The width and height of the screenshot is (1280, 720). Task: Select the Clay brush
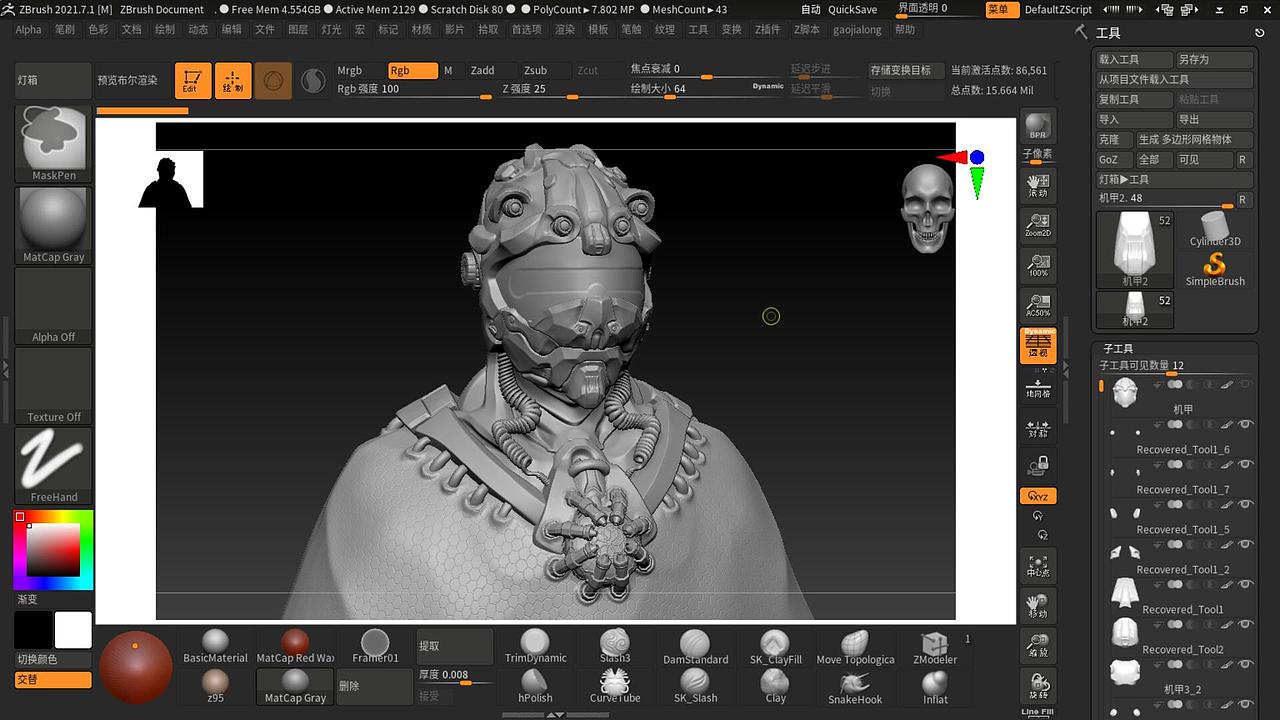(x=775, y=686)
